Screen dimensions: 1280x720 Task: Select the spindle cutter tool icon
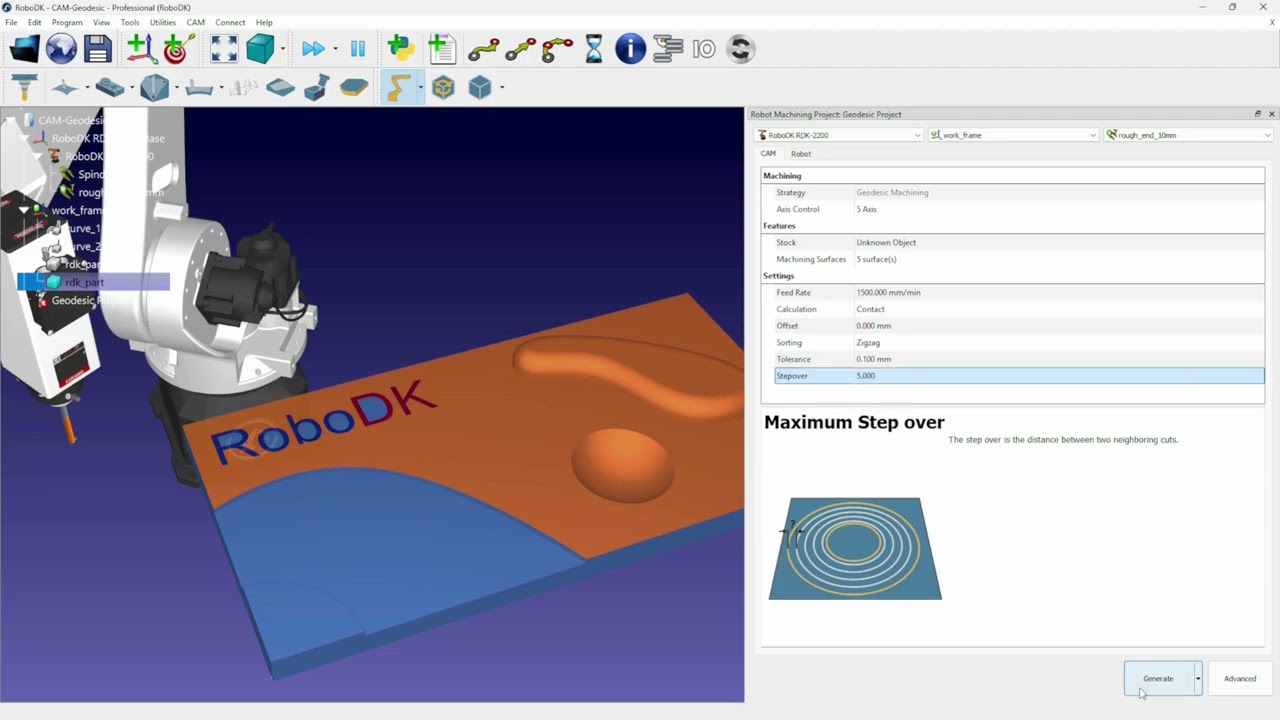(24, 87)
